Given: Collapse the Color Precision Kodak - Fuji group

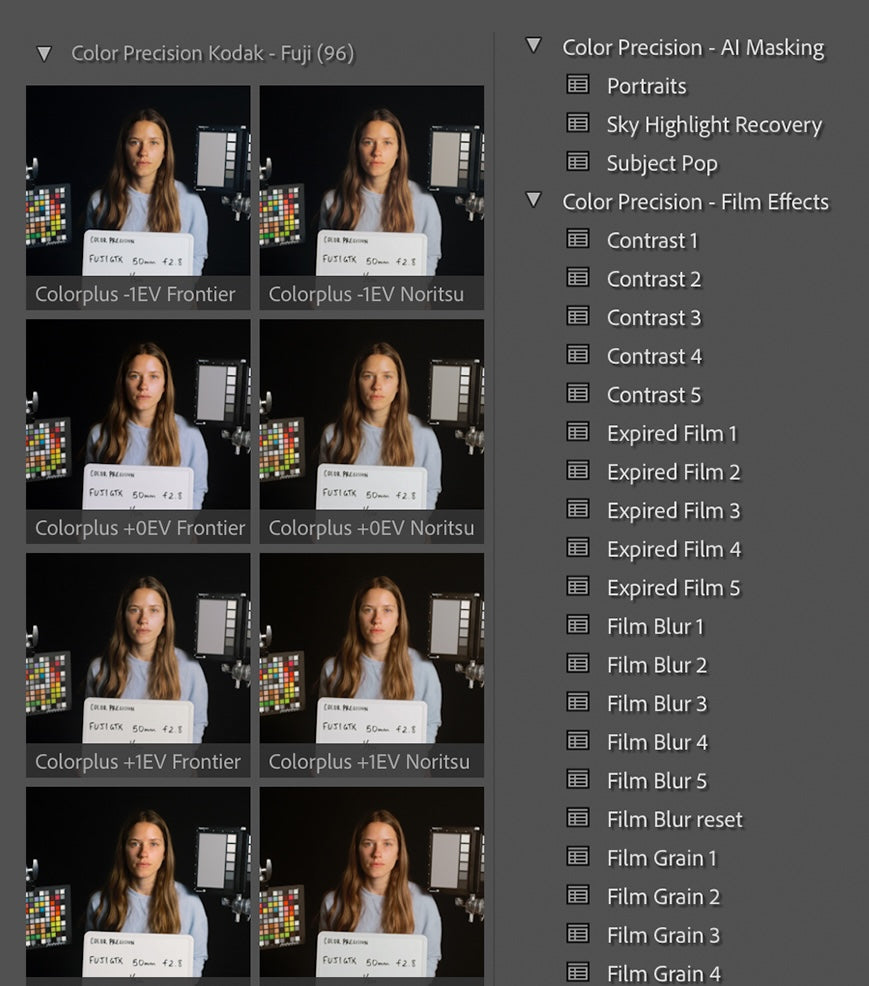Looking at the screenshot, I should click(x=44, y=54).
